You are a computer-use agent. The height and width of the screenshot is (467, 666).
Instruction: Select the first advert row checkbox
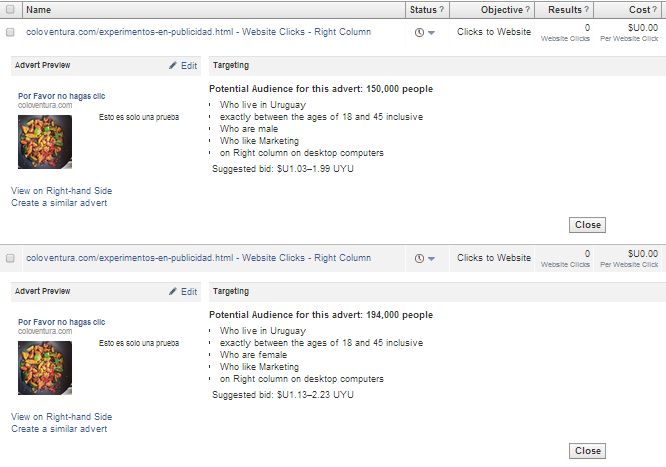tap(10, 32)
